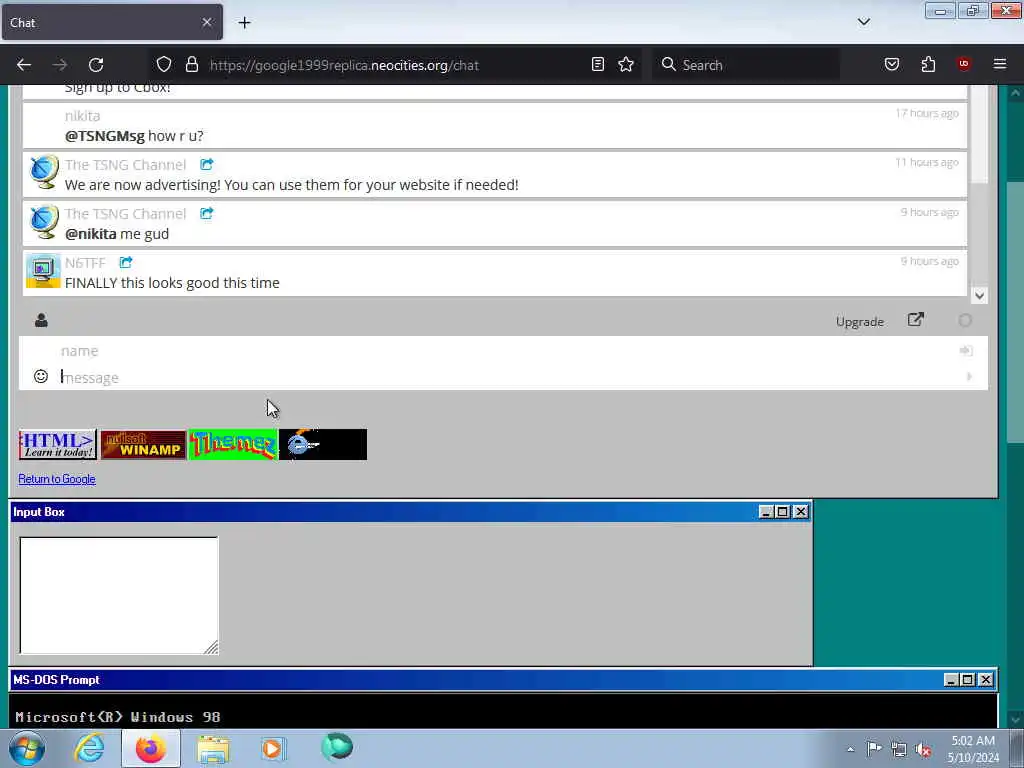
Task: Toggle reader view icon in address bar
Action: click(598, 64)
